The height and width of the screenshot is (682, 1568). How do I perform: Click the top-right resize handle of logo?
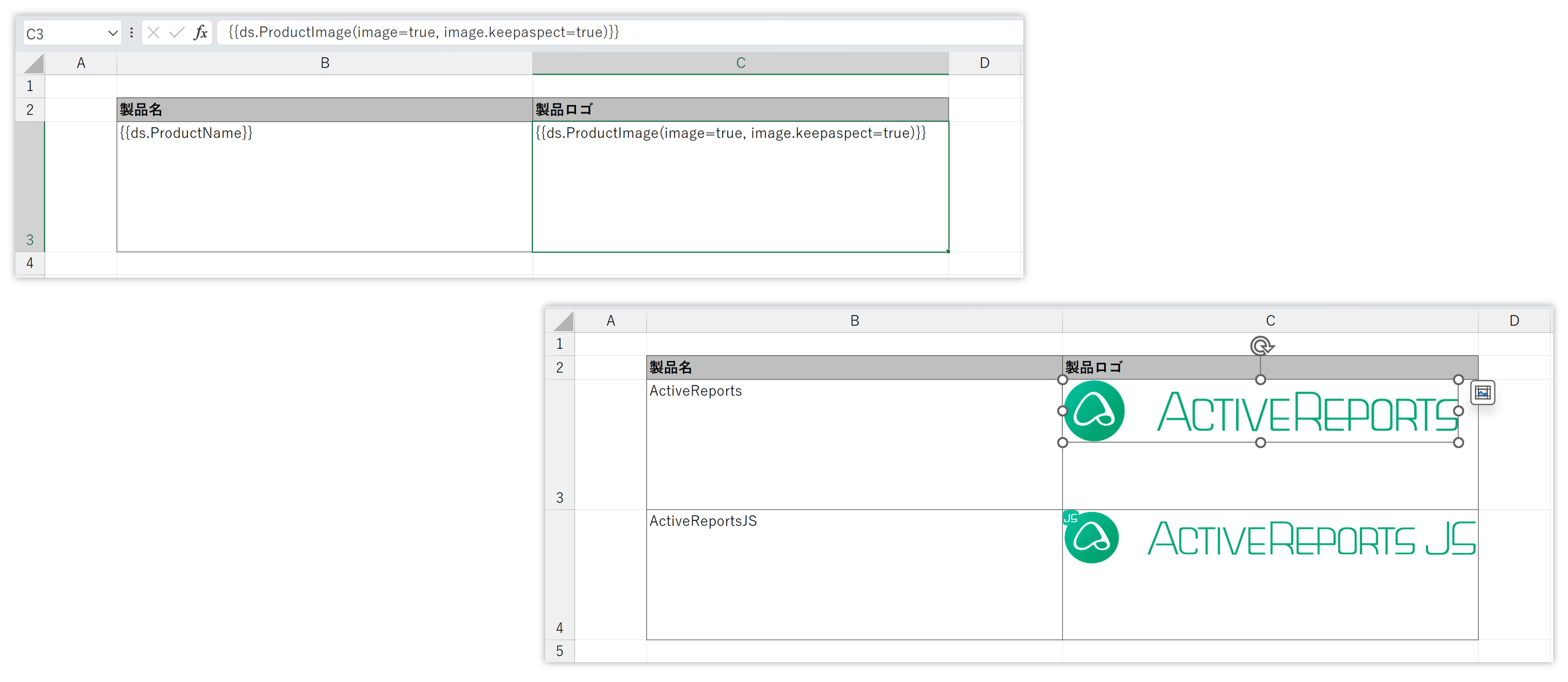(x=1458, y=379)
